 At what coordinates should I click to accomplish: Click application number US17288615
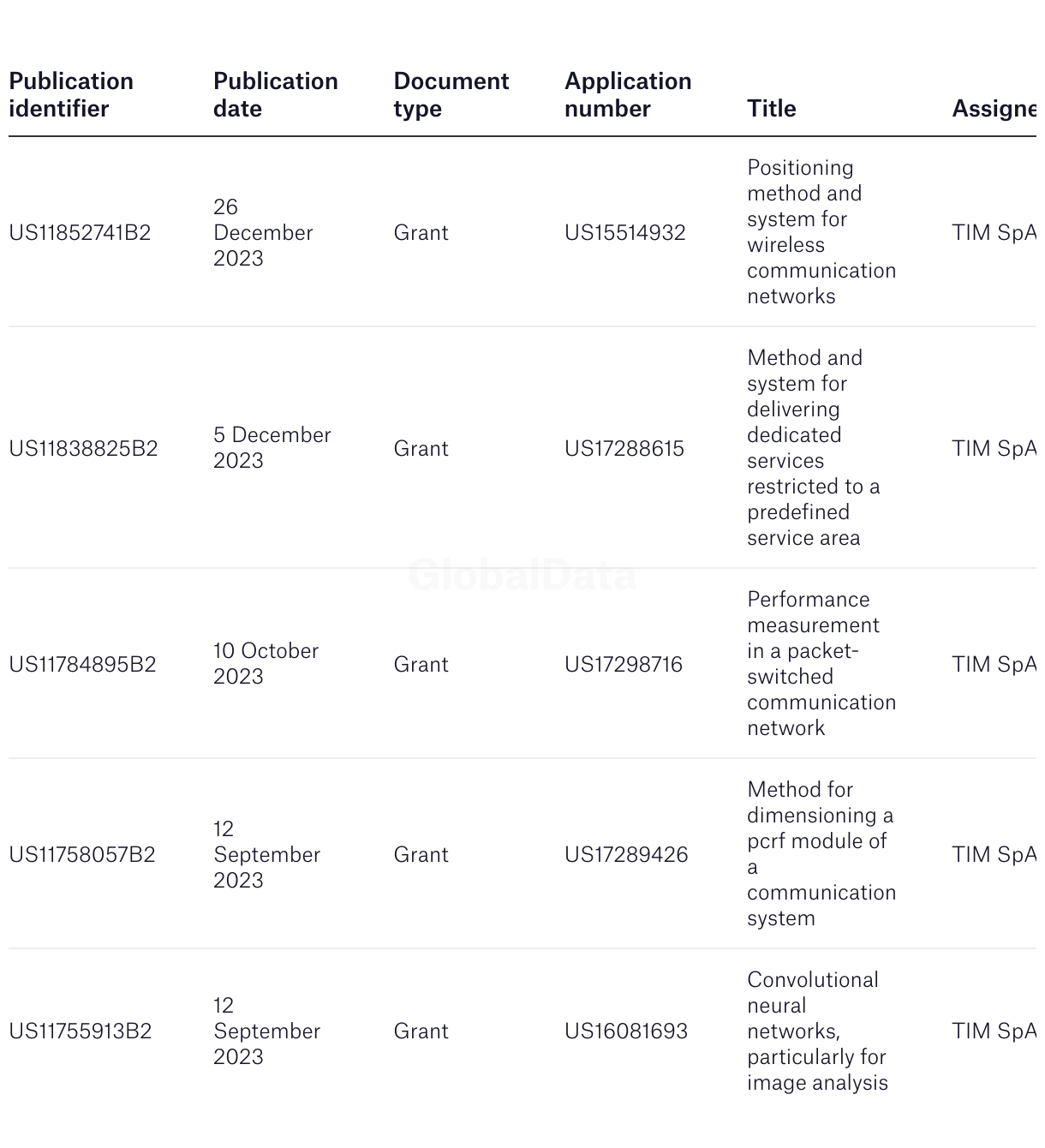(624, 449)
